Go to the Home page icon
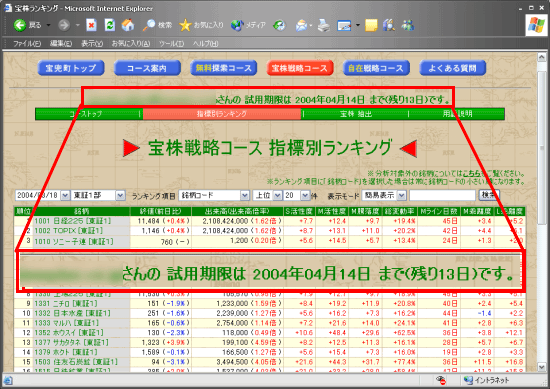 point(128,25)
